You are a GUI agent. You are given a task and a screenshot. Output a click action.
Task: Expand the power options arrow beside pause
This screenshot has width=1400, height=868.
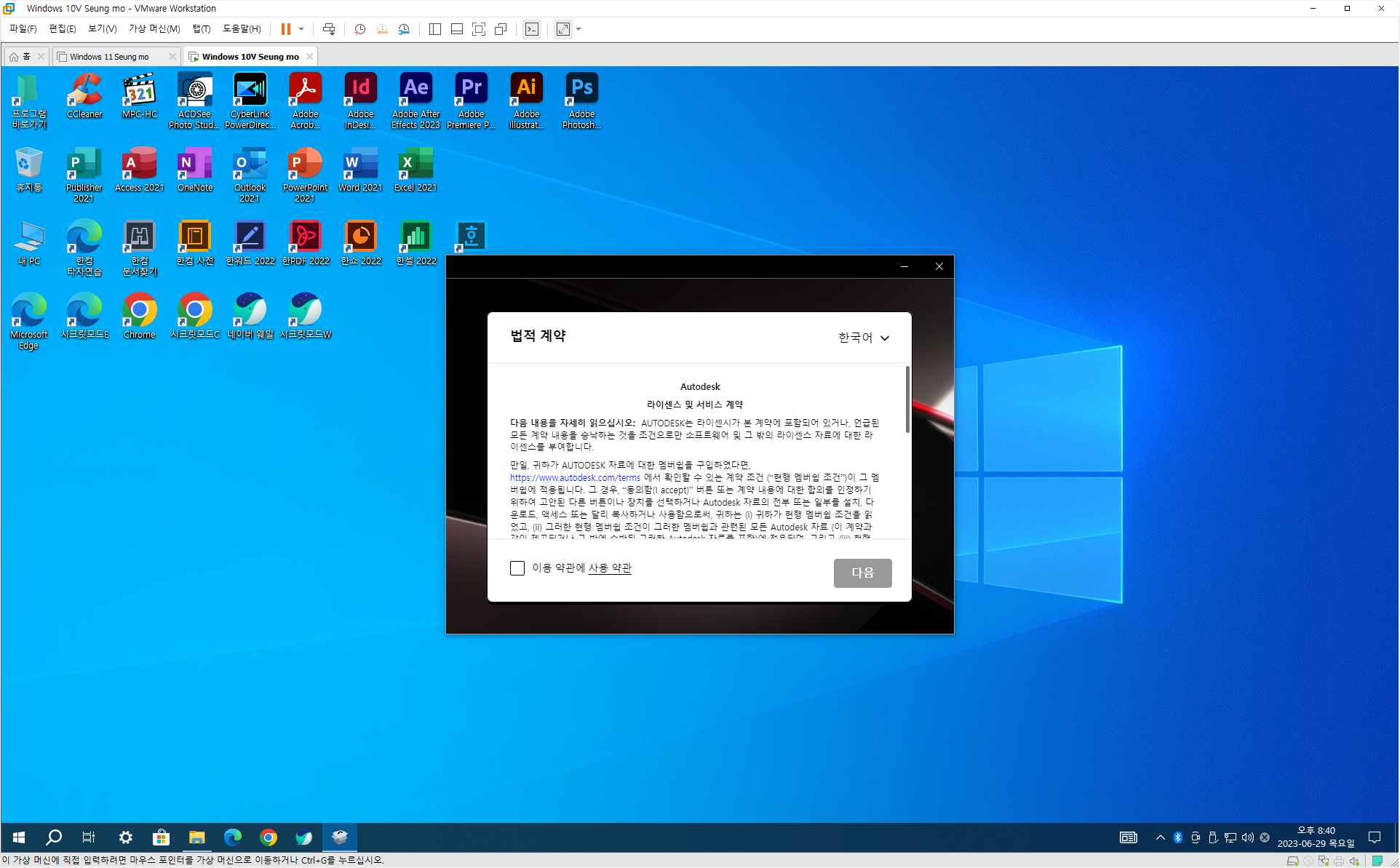tap(301, 29)
